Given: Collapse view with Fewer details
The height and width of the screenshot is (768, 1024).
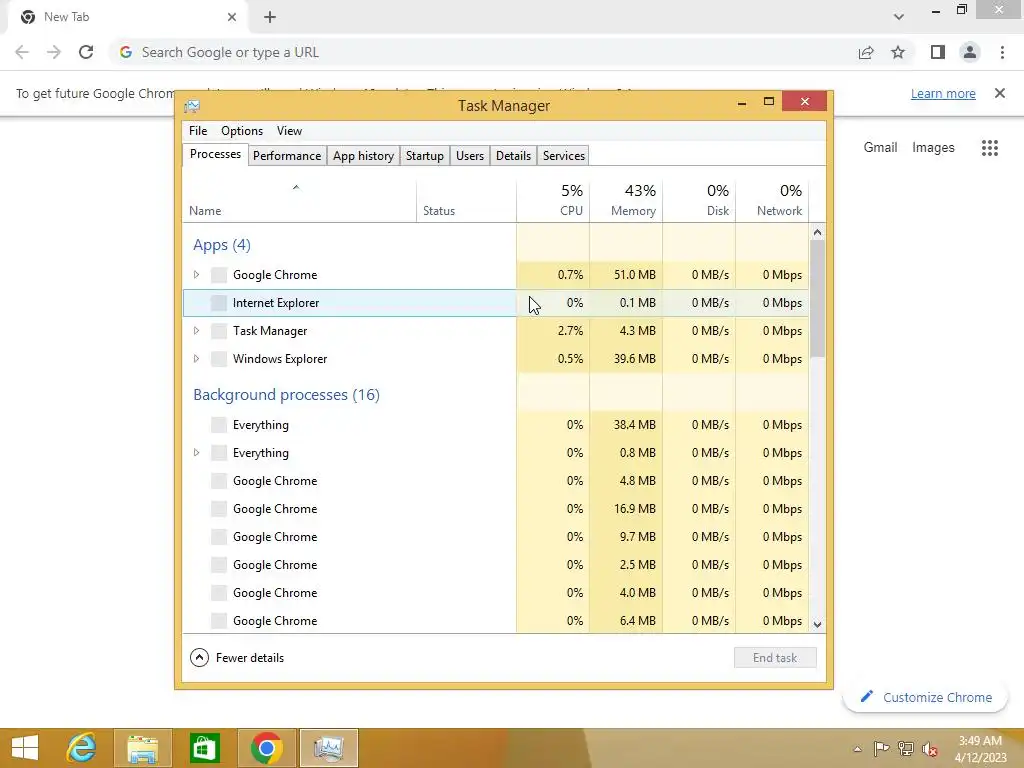Looking at the screenshot, I should pyautogui.click(x=237, y=658).
